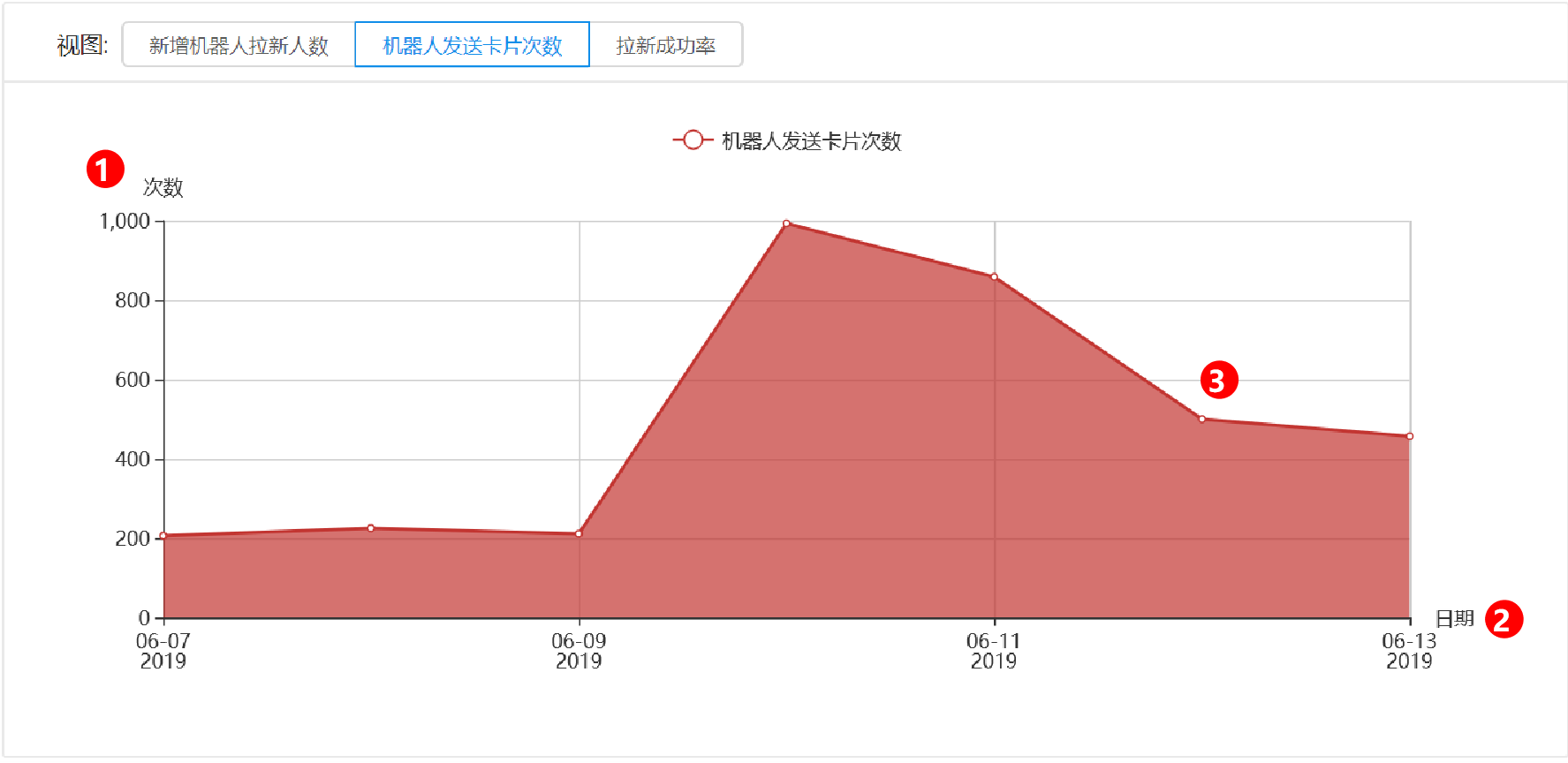The height and width of the screenshot is (763, 1568).
Task: Click the x-axis label 06-09 2019
Action: [x=579, y=651]
